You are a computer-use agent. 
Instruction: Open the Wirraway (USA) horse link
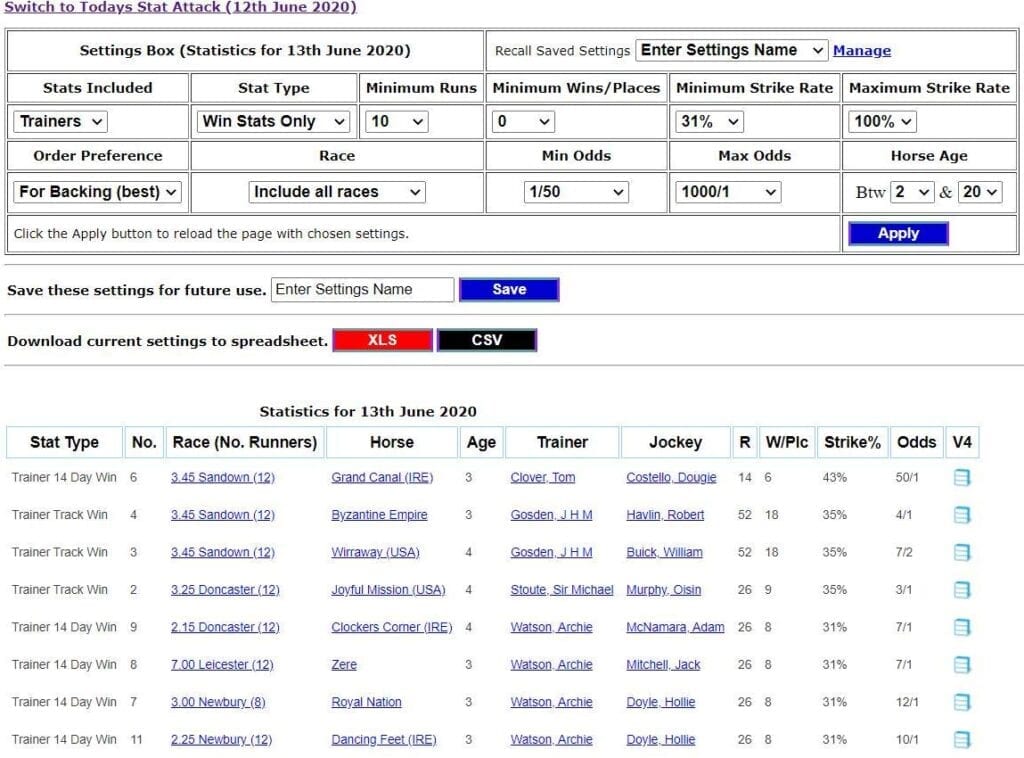[x=376, y=552]
